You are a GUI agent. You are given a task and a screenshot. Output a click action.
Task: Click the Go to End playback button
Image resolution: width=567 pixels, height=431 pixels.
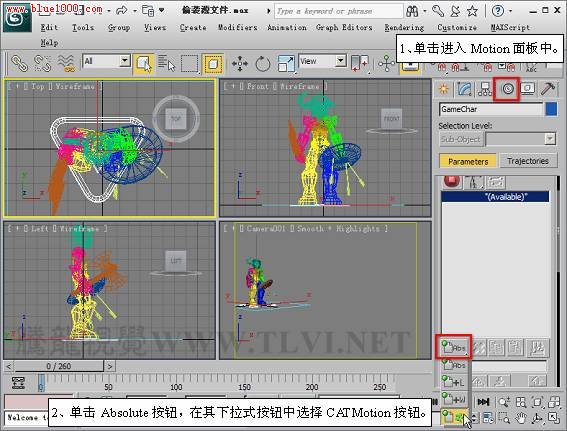pos(483,402)
